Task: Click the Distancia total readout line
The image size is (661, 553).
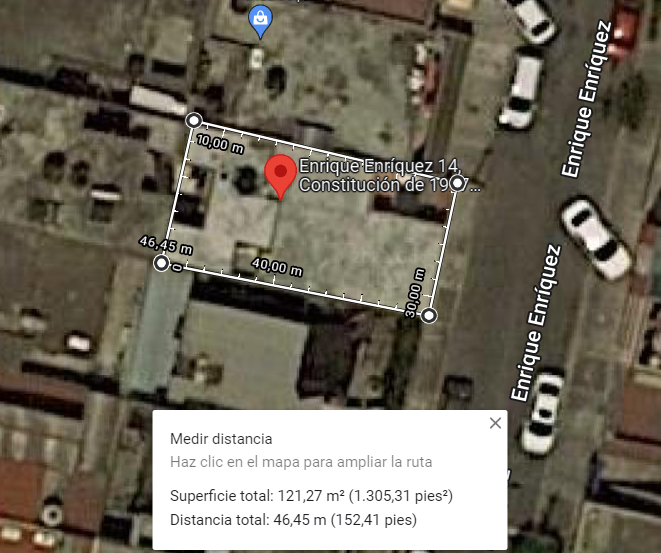Action: 293,520
